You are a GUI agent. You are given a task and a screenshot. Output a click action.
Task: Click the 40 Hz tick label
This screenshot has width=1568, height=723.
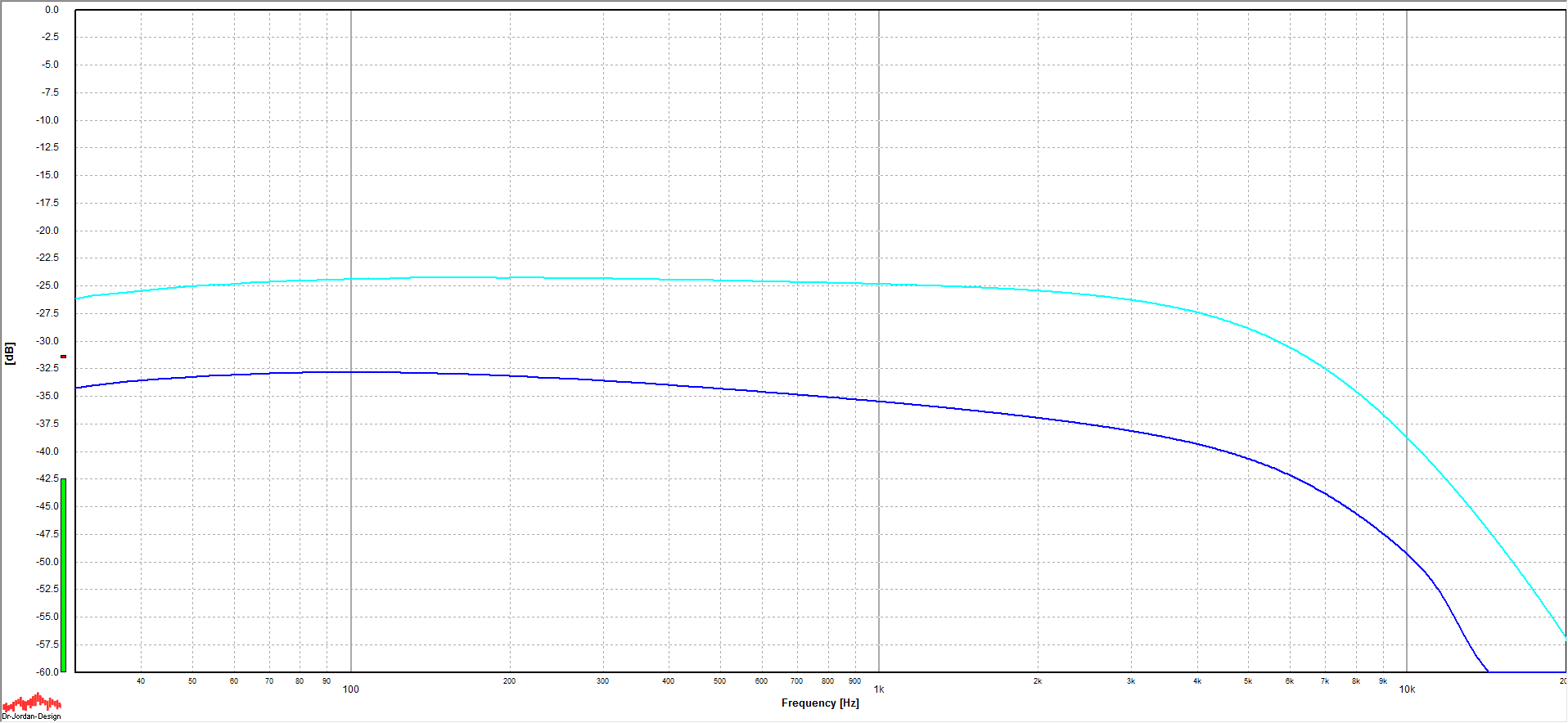(x=141, y=680)
